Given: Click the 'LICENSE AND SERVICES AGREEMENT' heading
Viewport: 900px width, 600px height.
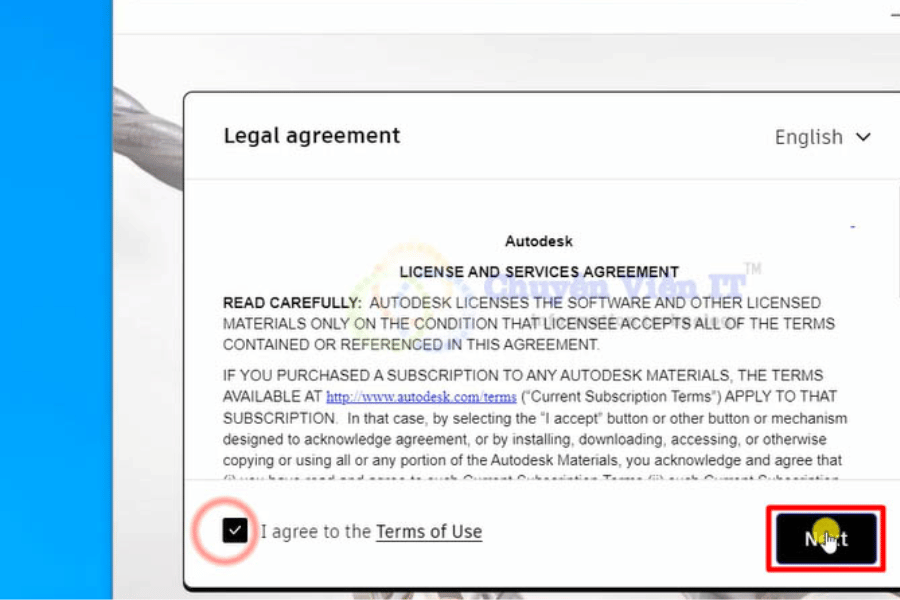Looking at the screenshot, I should pos(539,272).
